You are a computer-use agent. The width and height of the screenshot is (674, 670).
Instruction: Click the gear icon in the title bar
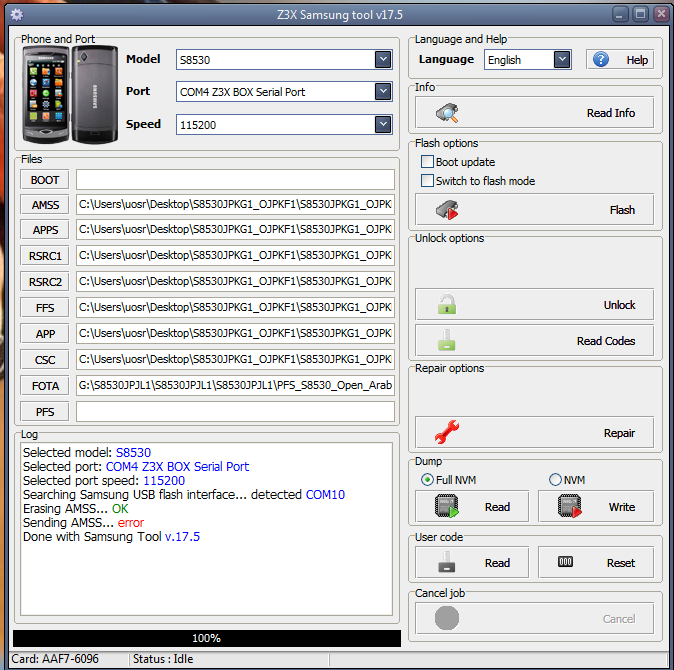(x=17, y=15)
